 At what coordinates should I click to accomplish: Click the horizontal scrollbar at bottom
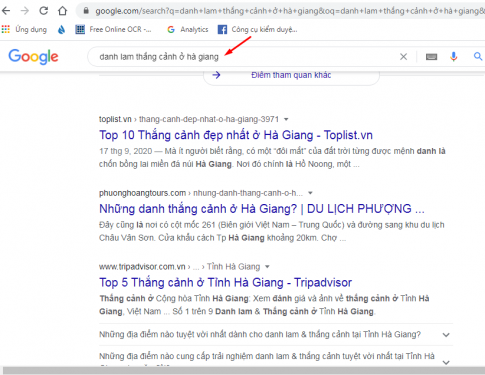[244, 371]
